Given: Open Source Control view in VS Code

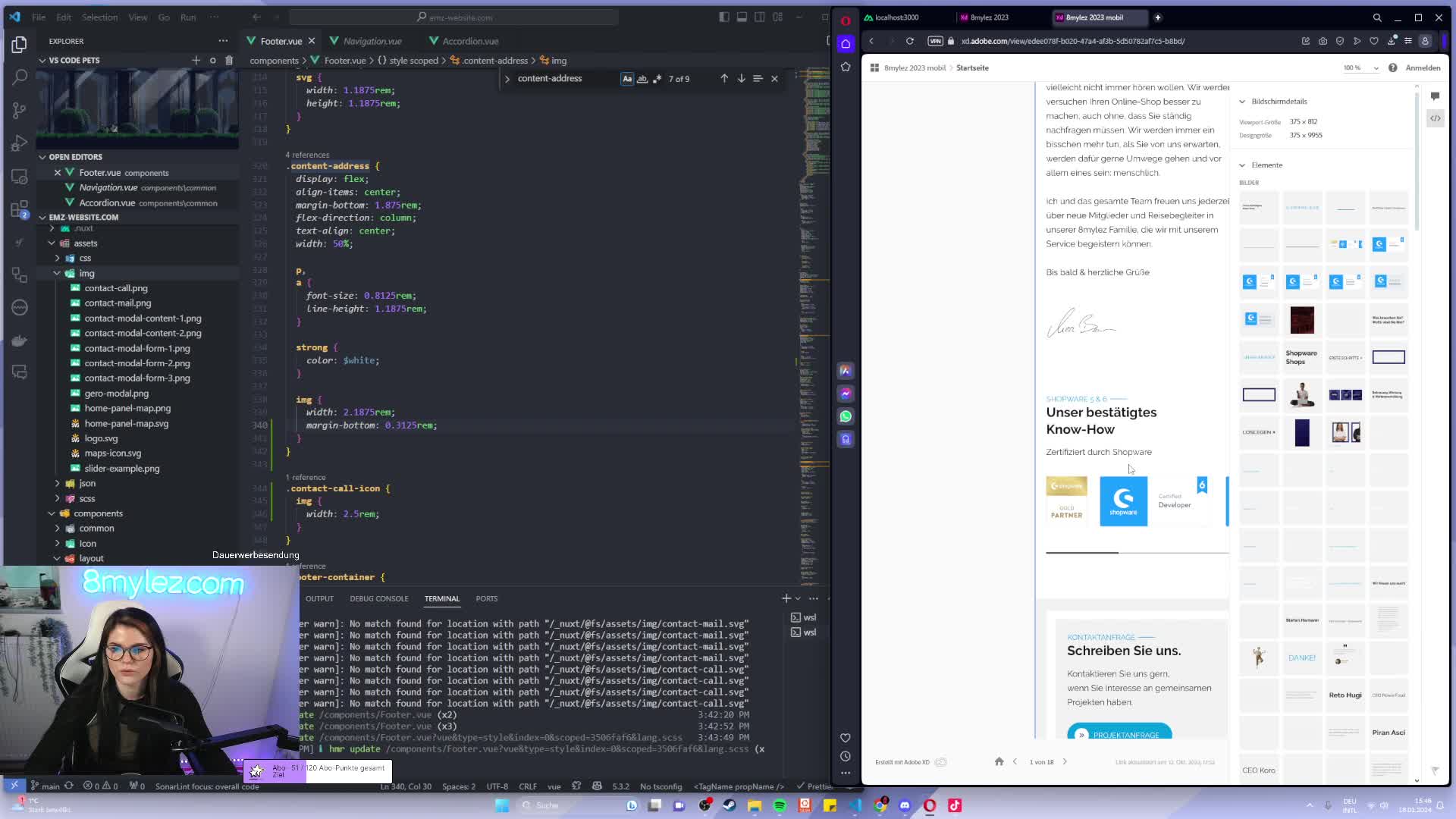Looking at the screenshot, I should 20,110.
